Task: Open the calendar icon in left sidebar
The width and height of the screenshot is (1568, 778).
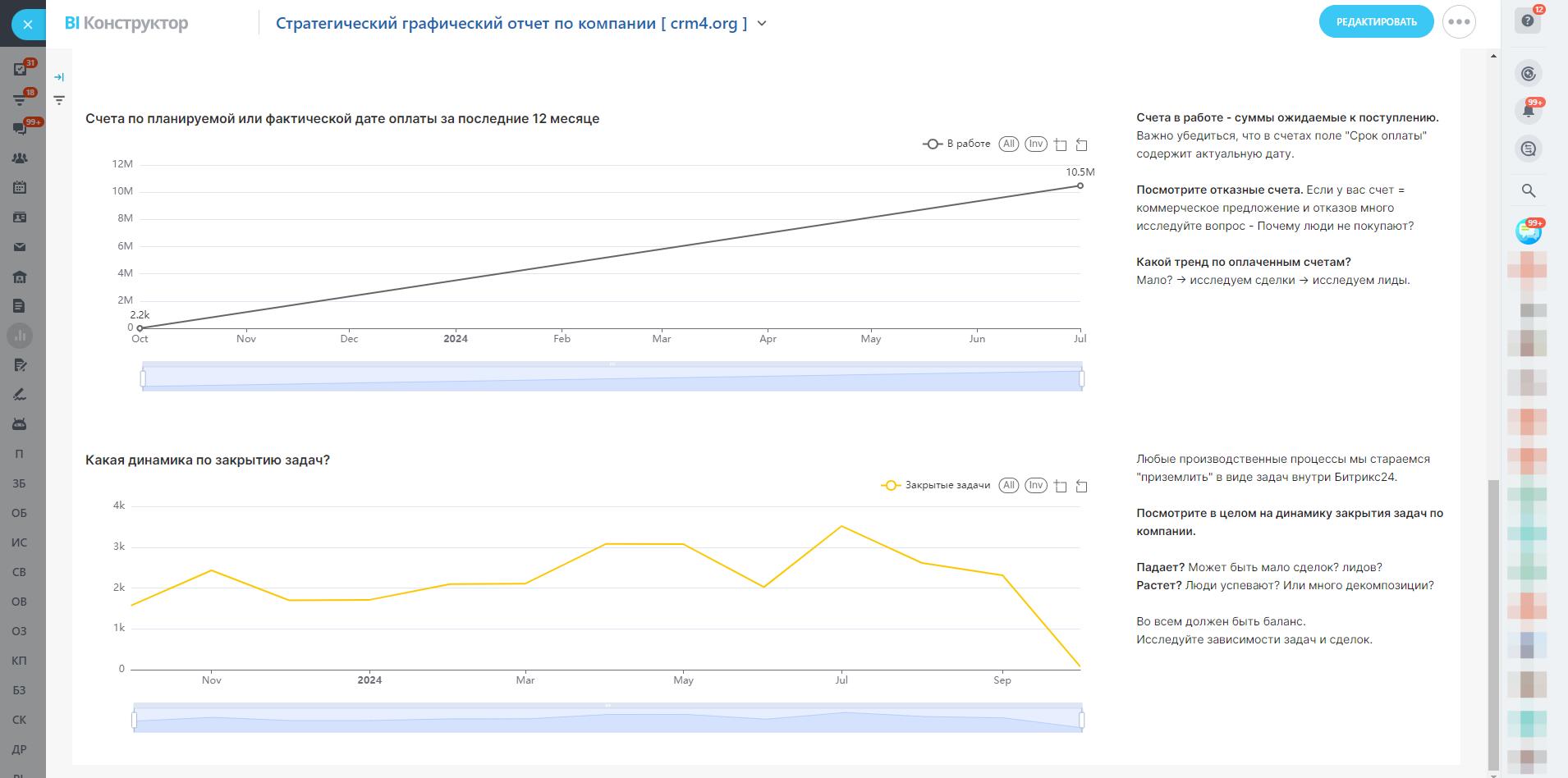Action: (x=20, y=188)
